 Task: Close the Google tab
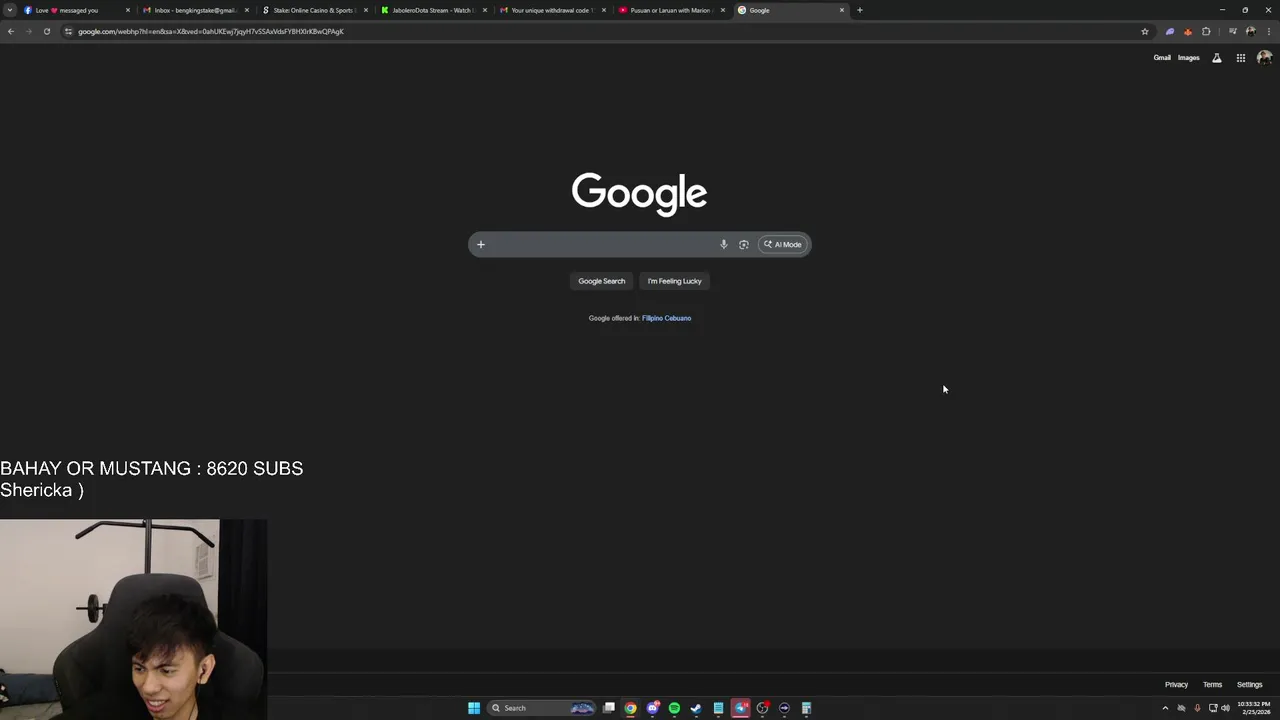click(x=841, y=10)
